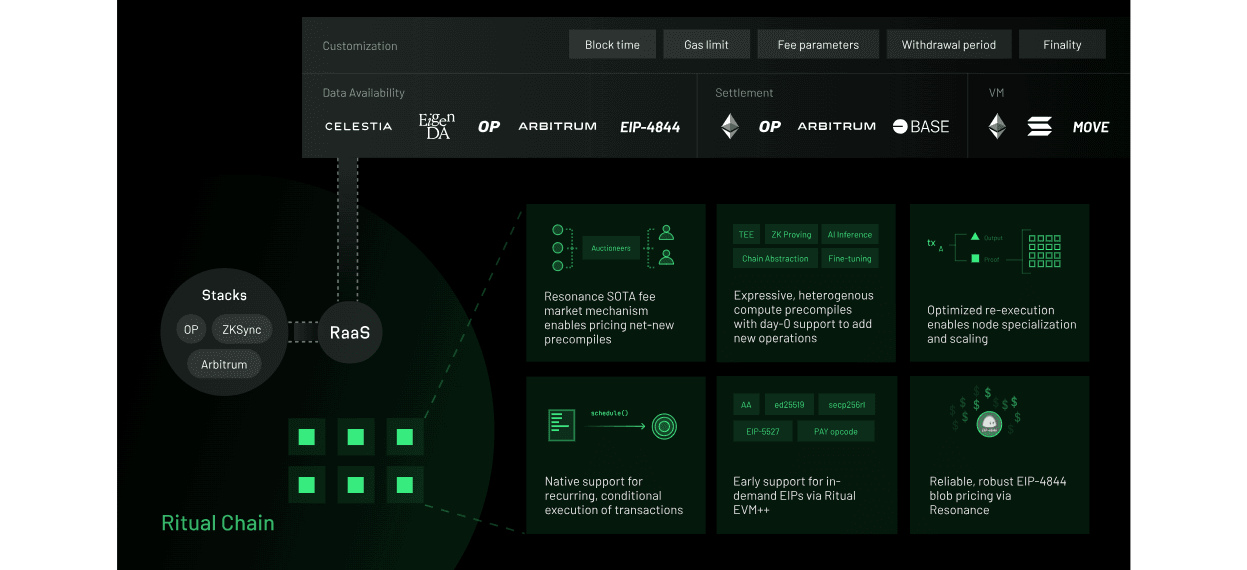The height and width of the screenshot is (570, 1247).
Task: Click the Arbitrum logo under Data Availability
Action: point(557,127)
